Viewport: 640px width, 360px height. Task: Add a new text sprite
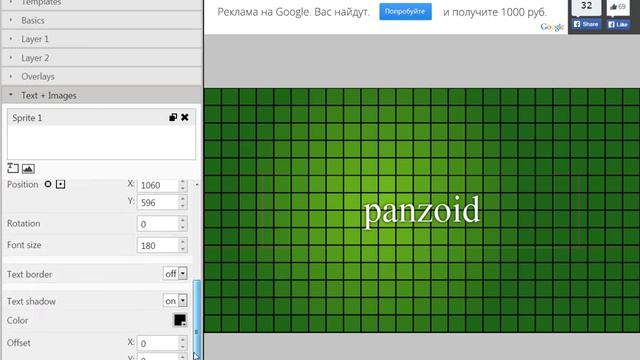pos(13,168)
